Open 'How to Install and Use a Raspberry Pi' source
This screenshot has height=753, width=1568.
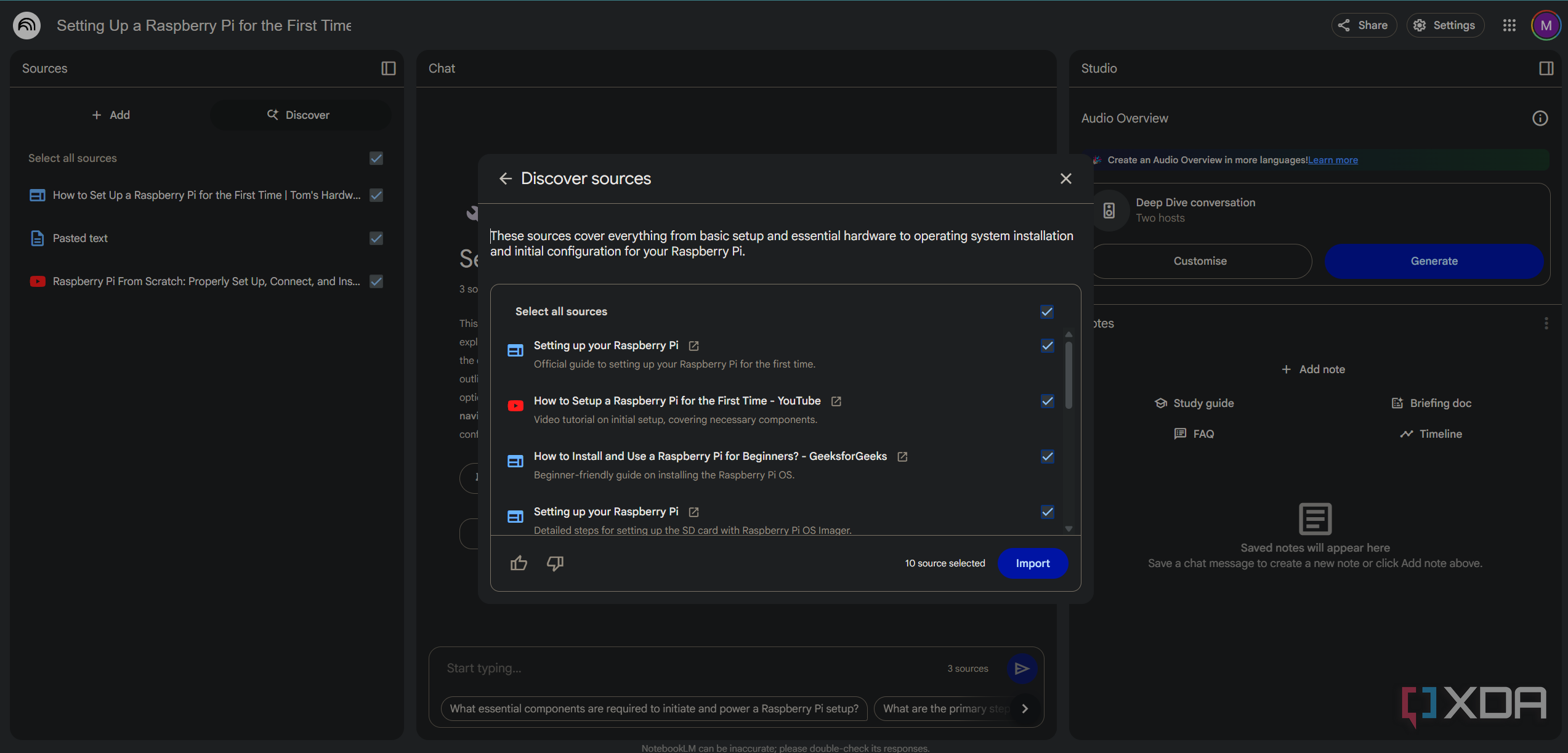pyautogui.click(x=710, y=456)
